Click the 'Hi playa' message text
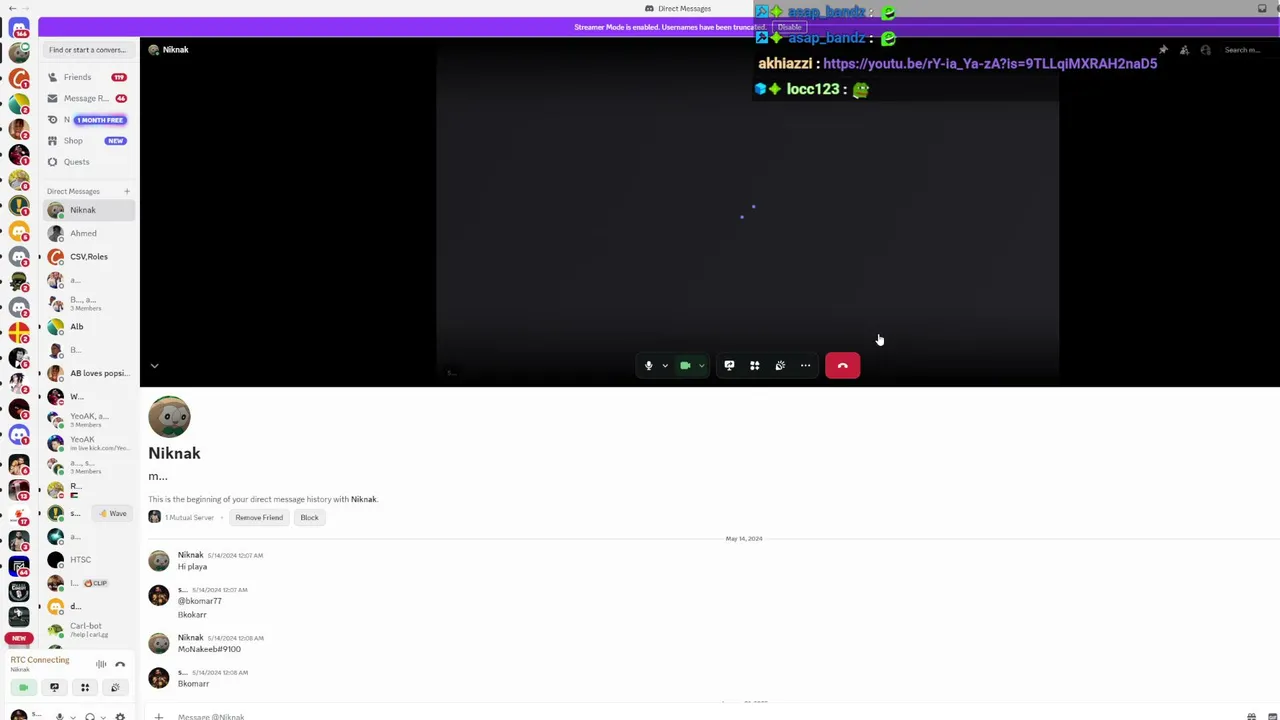The image size is (1280, 720). [193, 567]
